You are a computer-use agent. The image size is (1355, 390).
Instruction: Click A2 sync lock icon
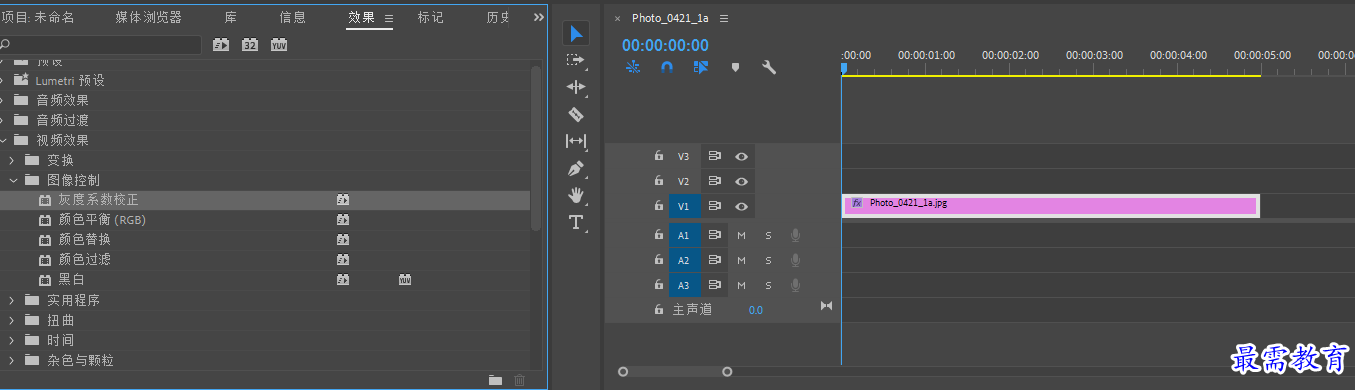[715, 260]
